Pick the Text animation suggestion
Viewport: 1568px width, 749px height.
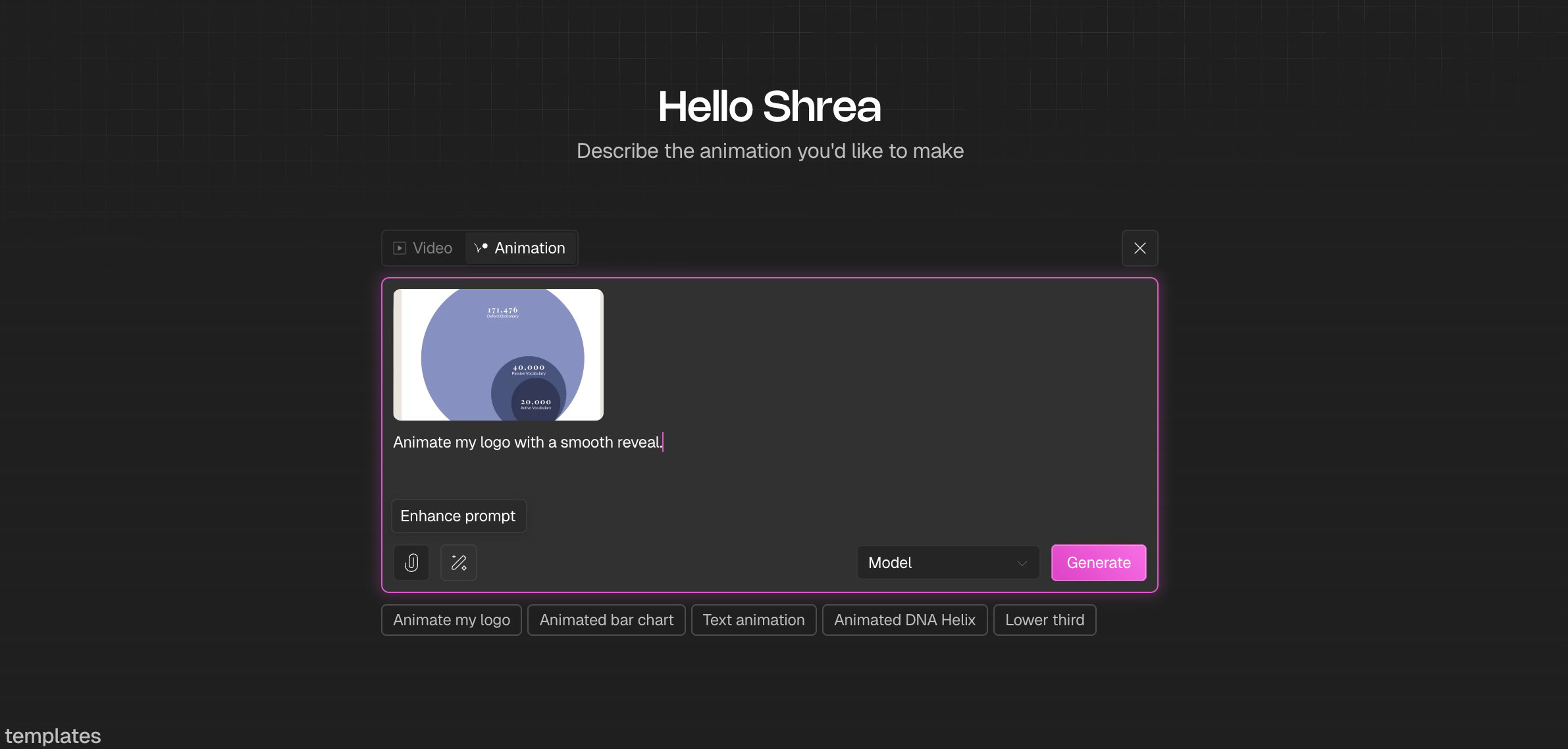point(754,620)
